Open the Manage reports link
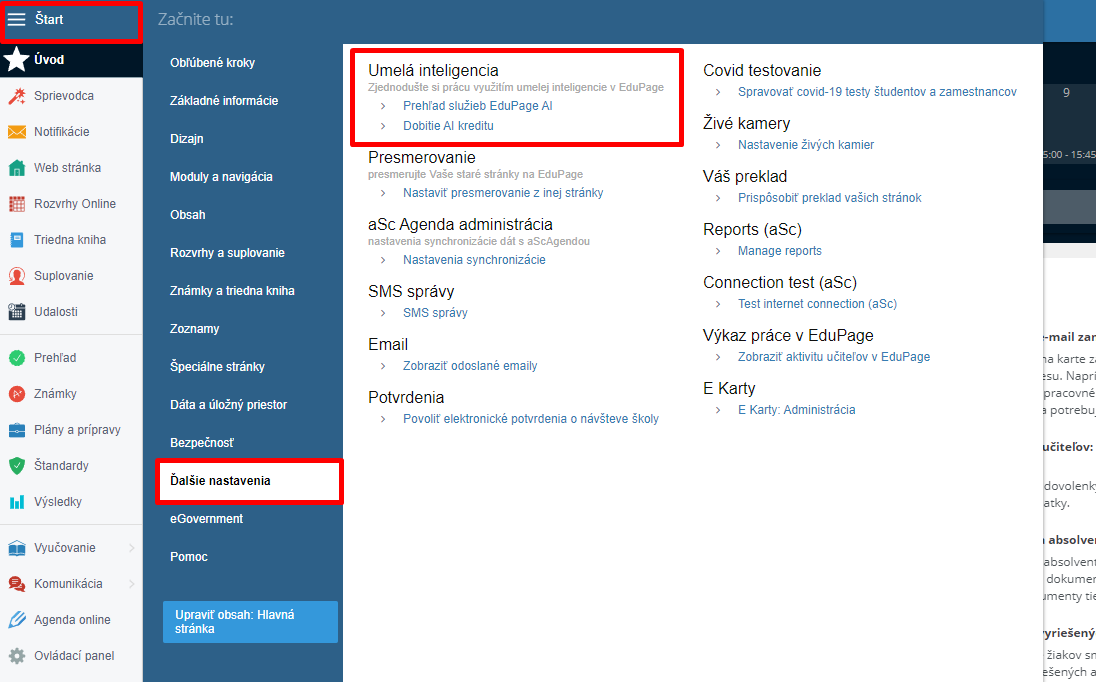Image resolution: width=1096 pixels, height=682 pixels. (779, 252)
